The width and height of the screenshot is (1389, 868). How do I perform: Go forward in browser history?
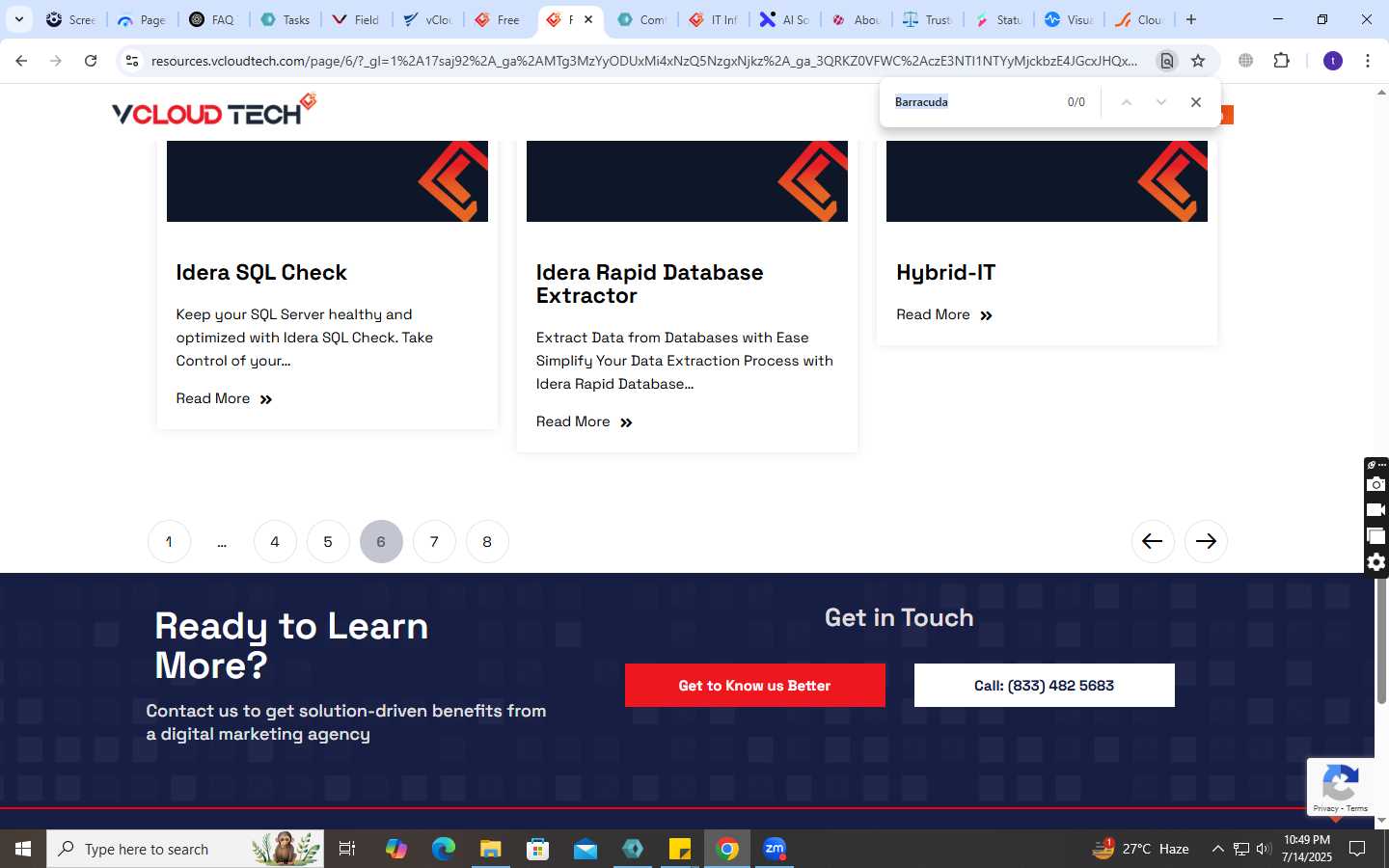56,61
